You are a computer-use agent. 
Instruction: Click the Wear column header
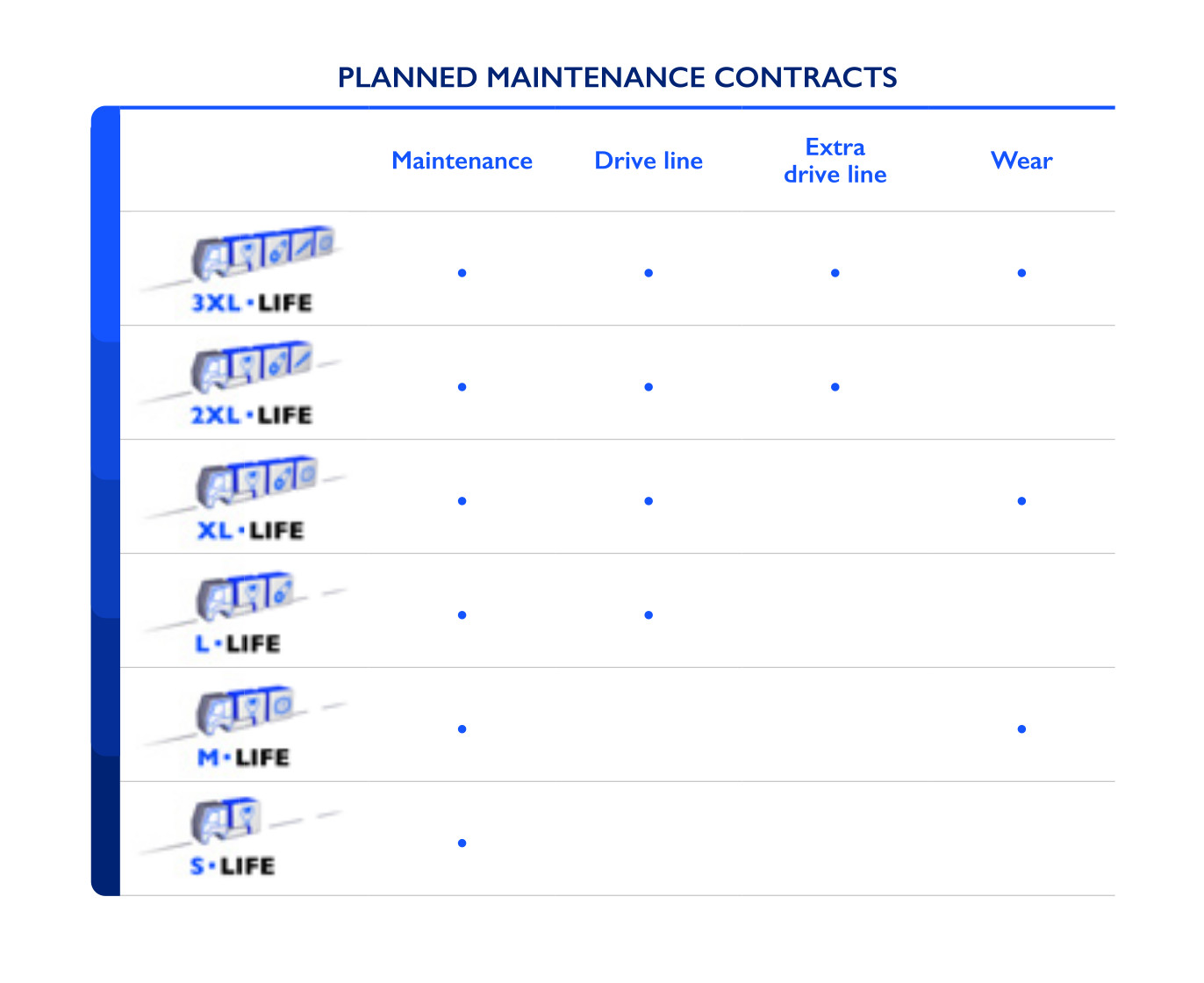1021,161
